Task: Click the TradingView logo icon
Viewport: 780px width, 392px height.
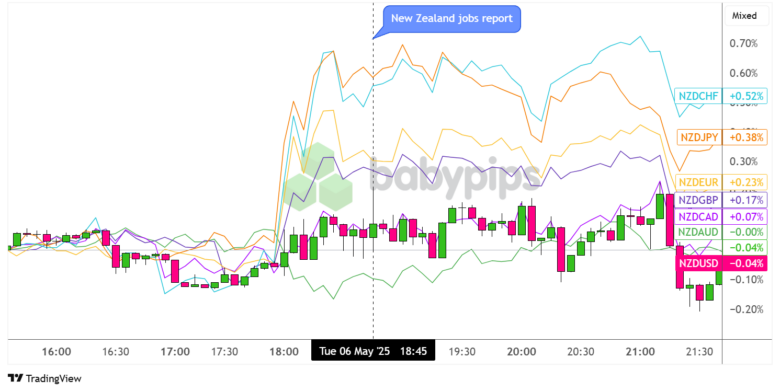Action: coord(15,379)
